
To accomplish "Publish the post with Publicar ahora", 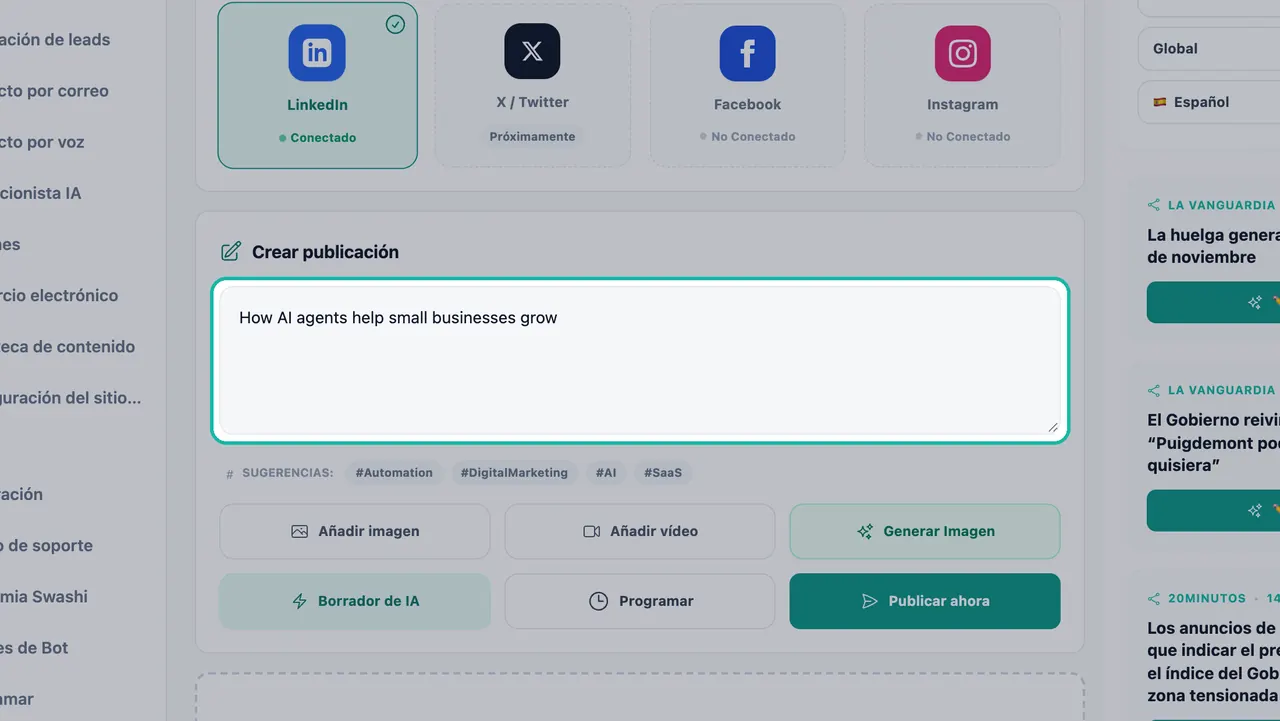I will tap(925, 601).
